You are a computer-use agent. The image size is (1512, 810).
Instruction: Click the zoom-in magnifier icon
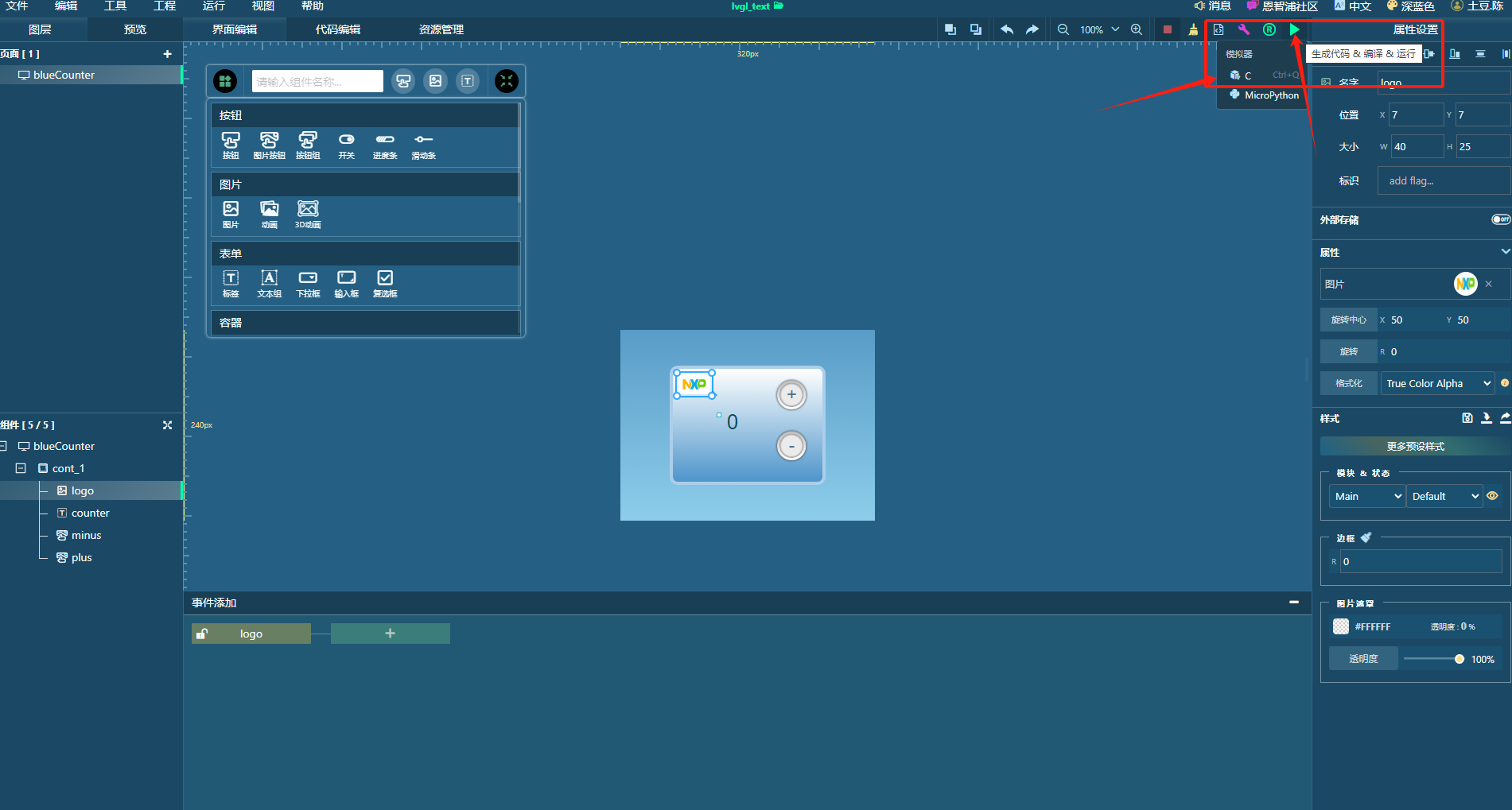click(x=1136, y=29)
